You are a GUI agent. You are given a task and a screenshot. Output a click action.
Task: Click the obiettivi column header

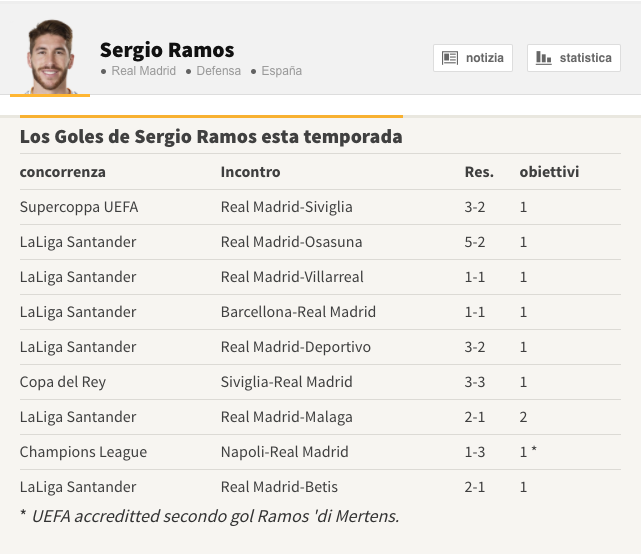pyautogui.click(x=549, y=172)
